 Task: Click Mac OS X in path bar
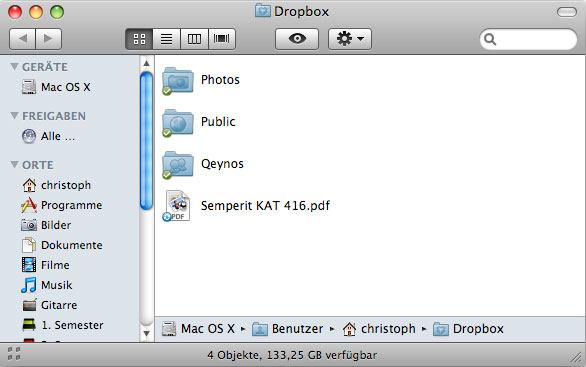[198, 329]
